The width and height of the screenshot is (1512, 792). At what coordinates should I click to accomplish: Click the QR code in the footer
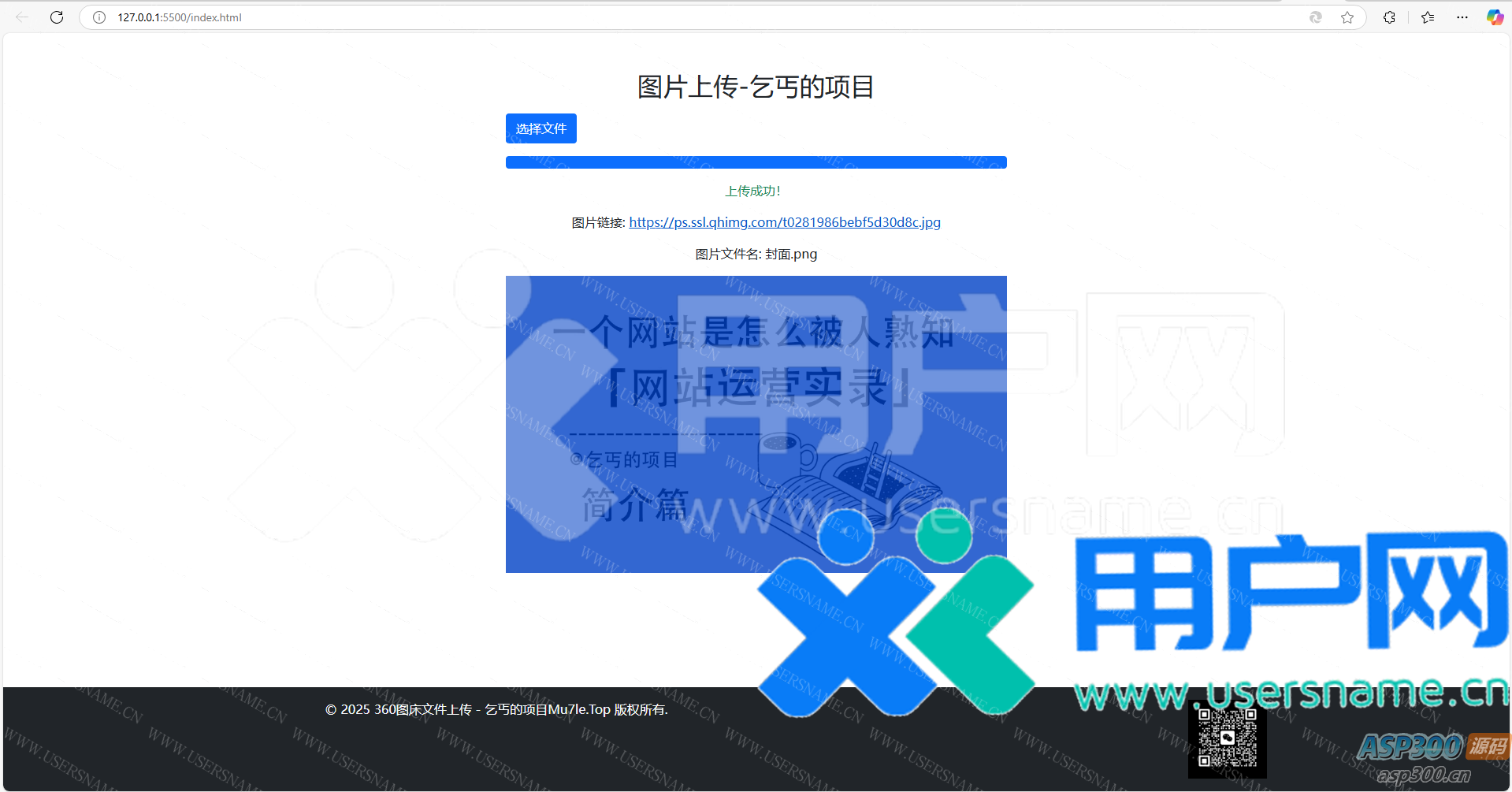(1228, 741)
